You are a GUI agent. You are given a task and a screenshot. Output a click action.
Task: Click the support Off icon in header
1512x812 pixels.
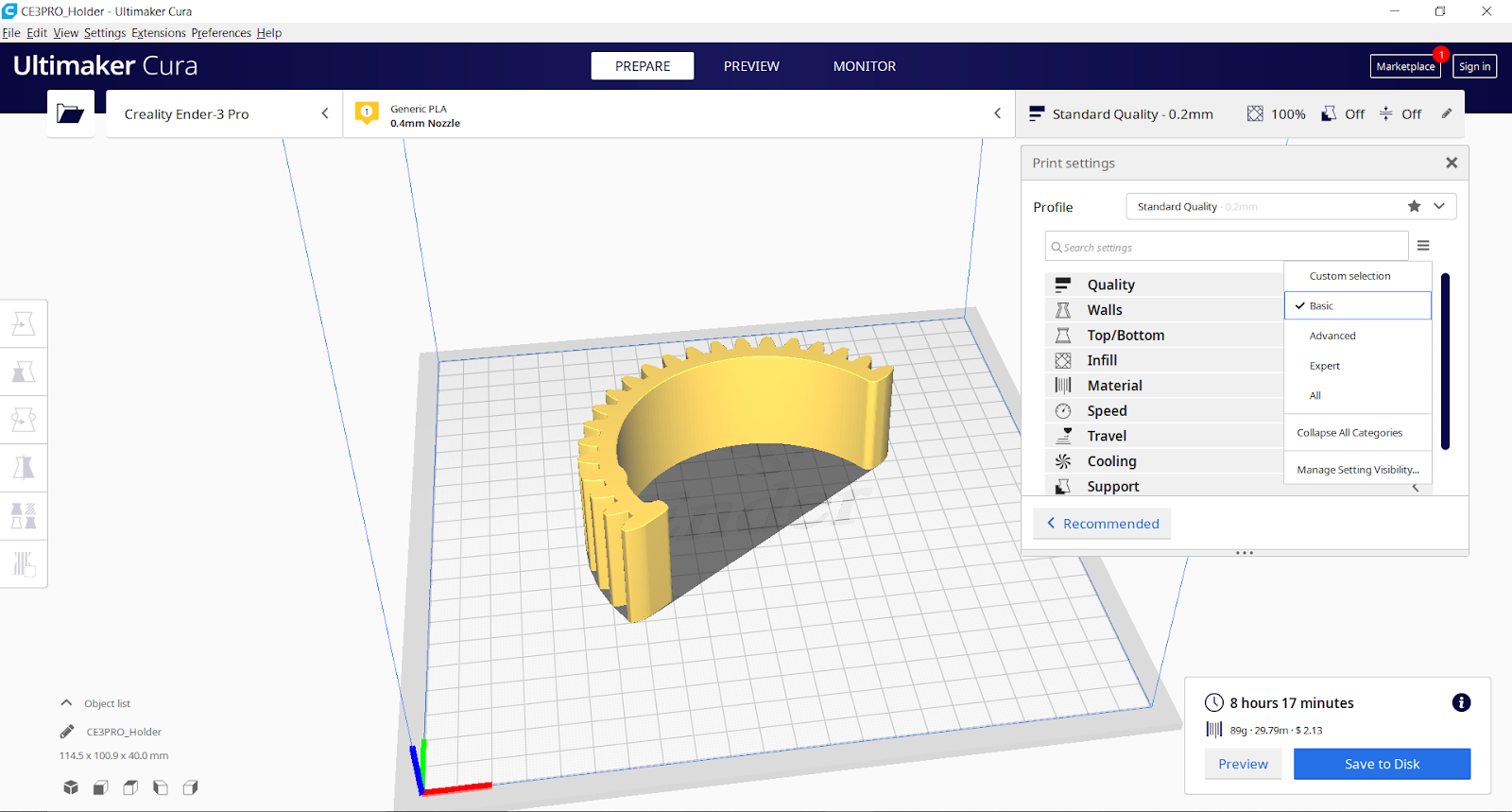[1329, 113]
